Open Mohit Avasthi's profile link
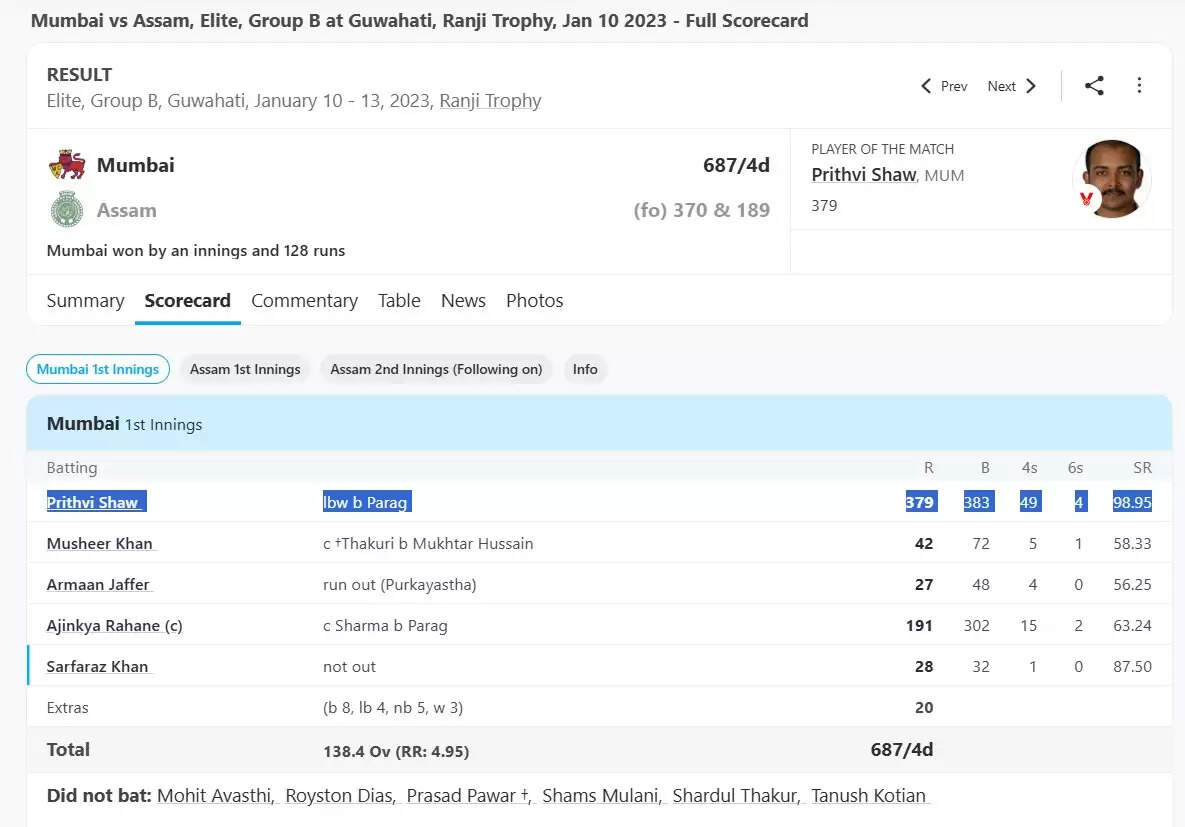 (215, 795)
